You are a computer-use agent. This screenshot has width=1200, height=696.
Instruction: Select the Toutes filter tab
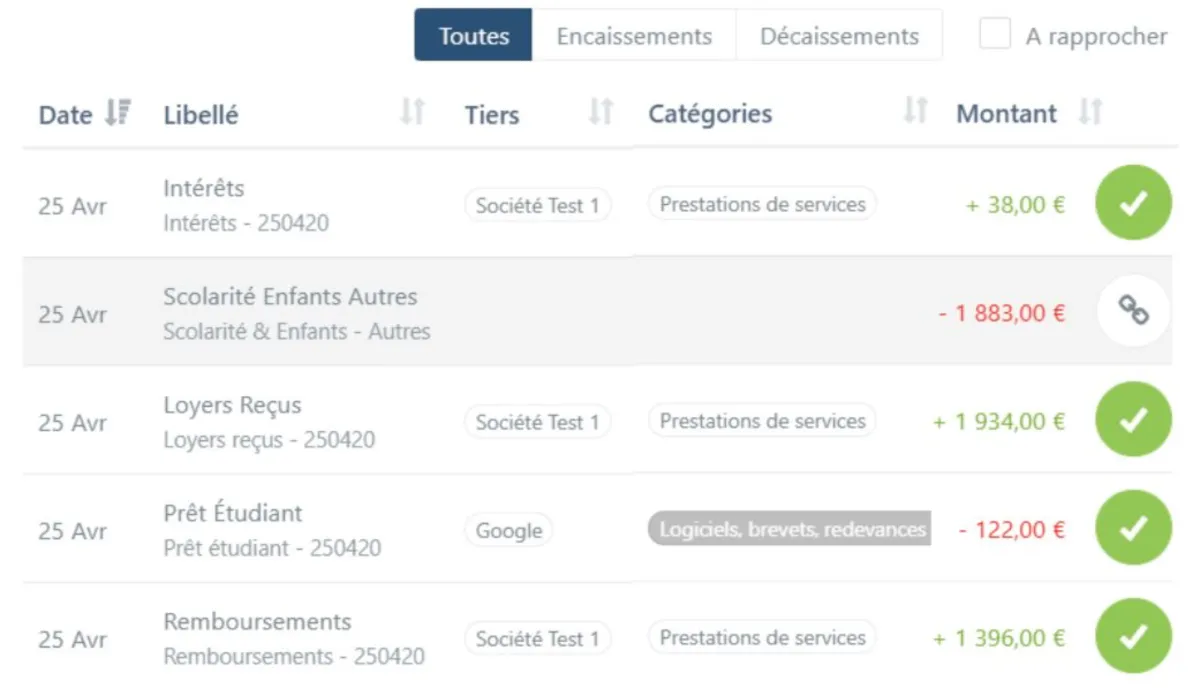[x=474, y=36]
